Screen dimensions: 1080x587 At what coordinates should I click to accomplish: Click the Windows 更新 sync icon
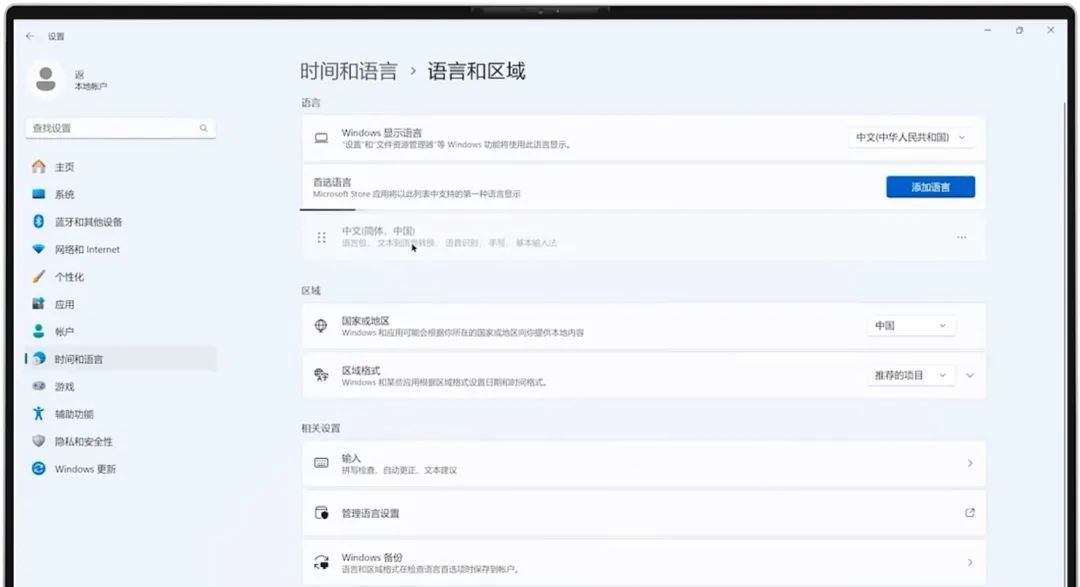click(x=39, y=468)
